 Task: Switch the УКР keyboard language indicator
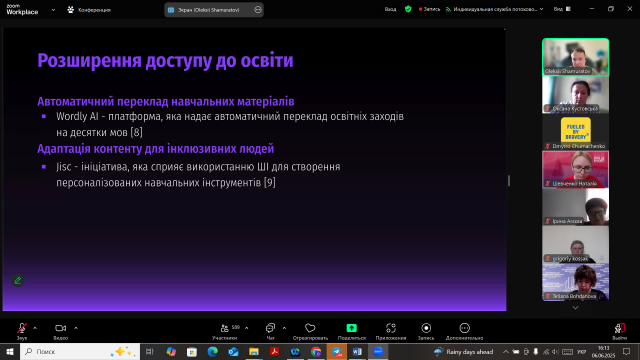(x=582, y=351)
